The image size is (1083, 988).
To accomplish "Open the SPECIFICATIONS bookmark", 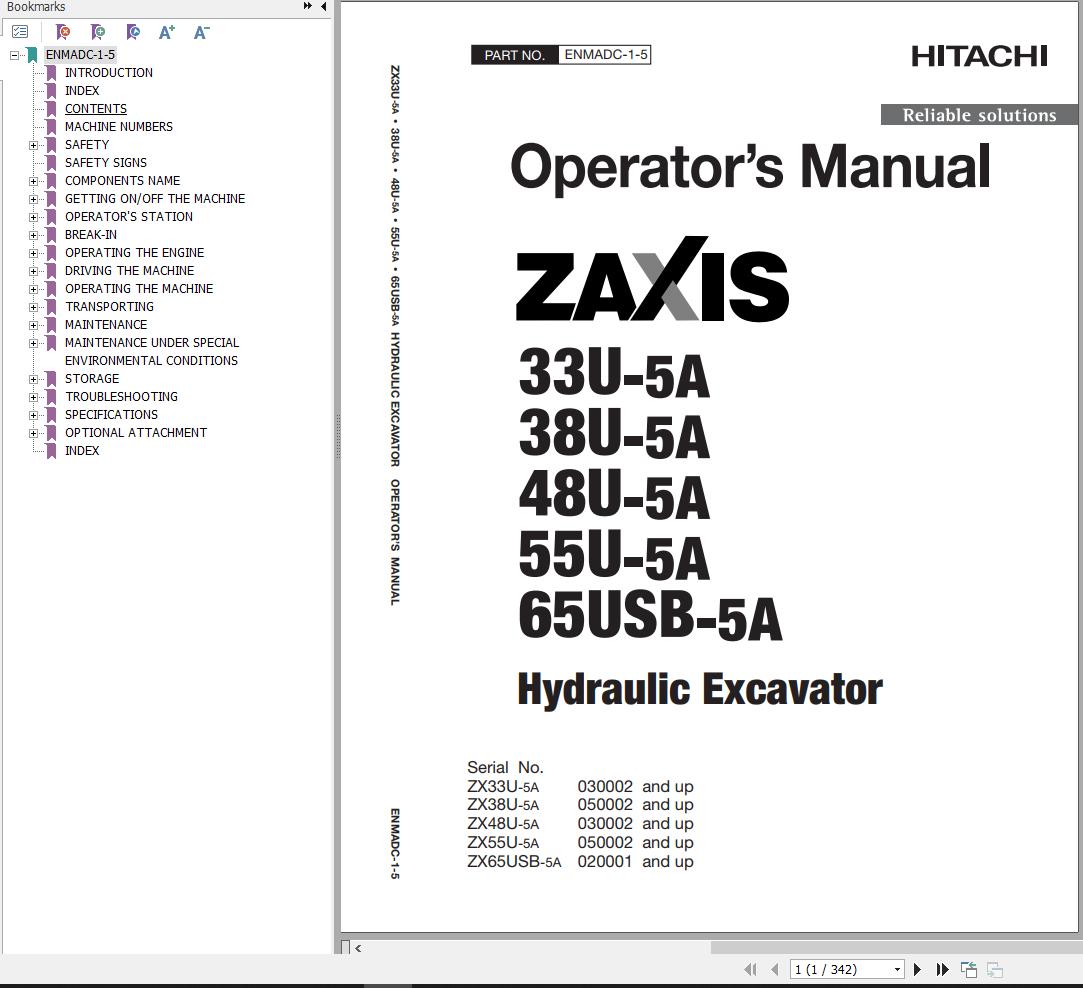I will pos(111,414).
